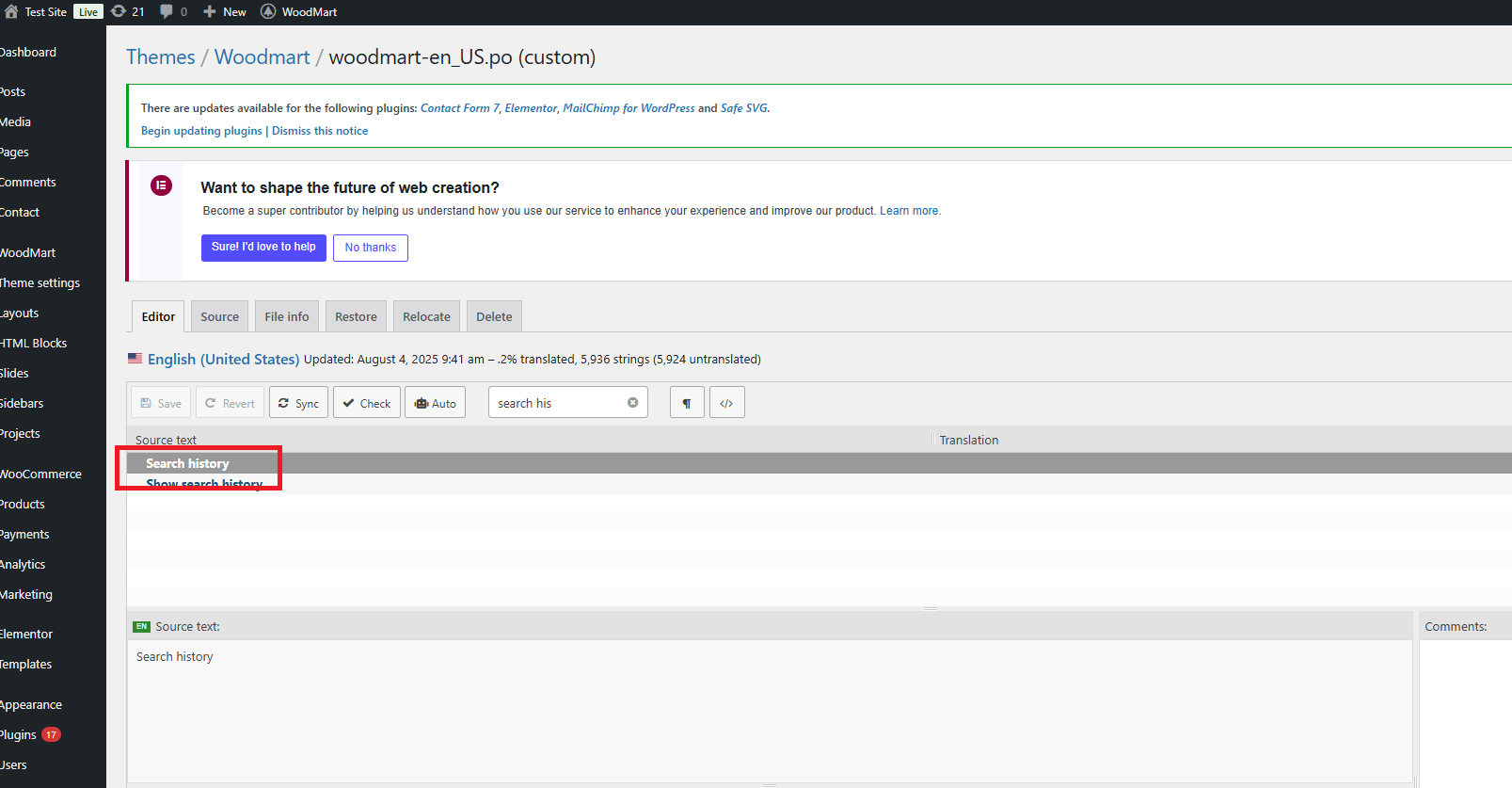This screenshot has height=788, width=1512.
Task: Open Layouts in the sidebar
Action: (x=20, y=313)
